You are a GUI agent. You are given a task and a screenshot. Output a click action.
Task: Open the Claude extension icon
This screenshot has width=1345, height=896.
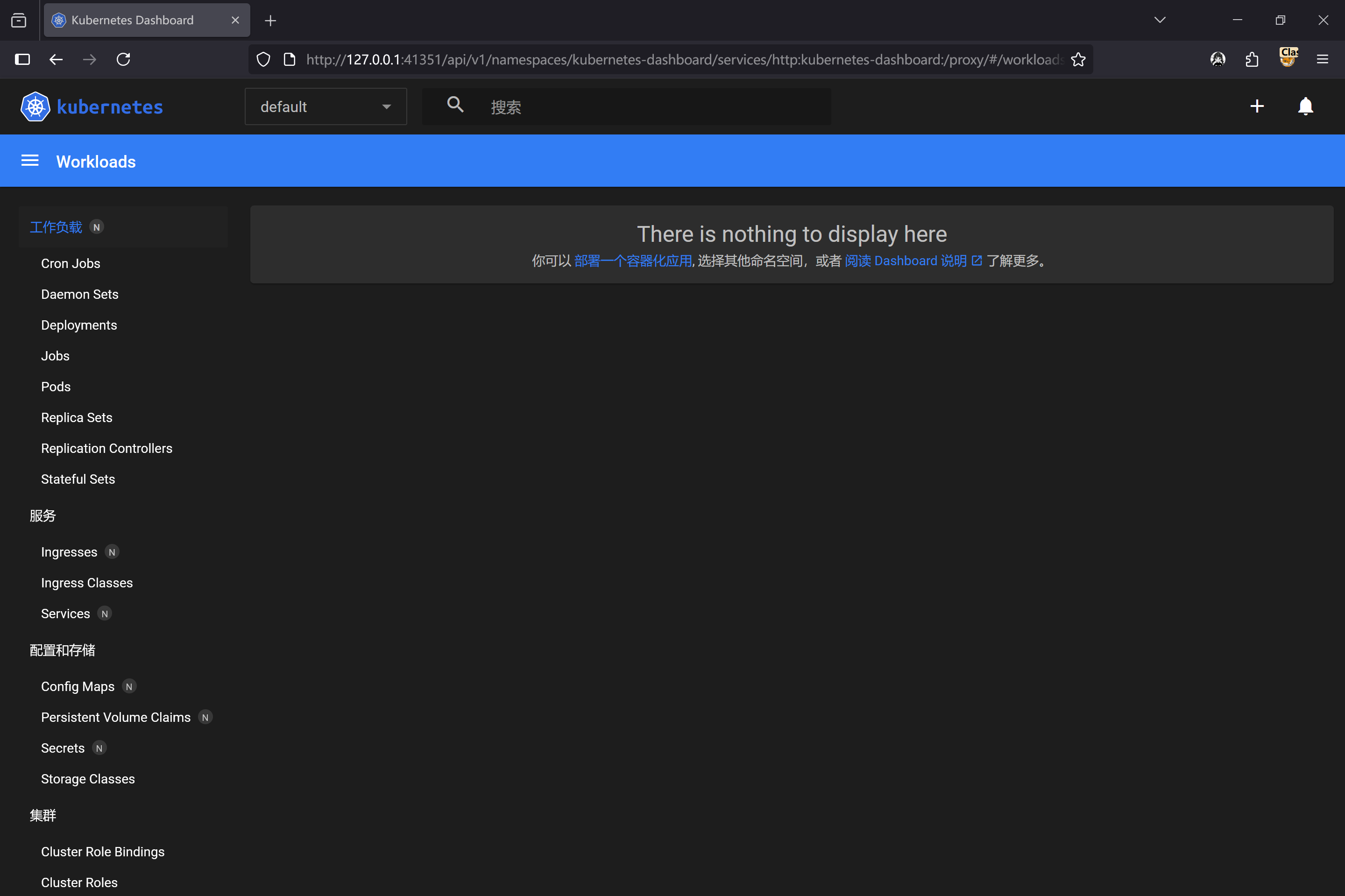(1288, 57)
